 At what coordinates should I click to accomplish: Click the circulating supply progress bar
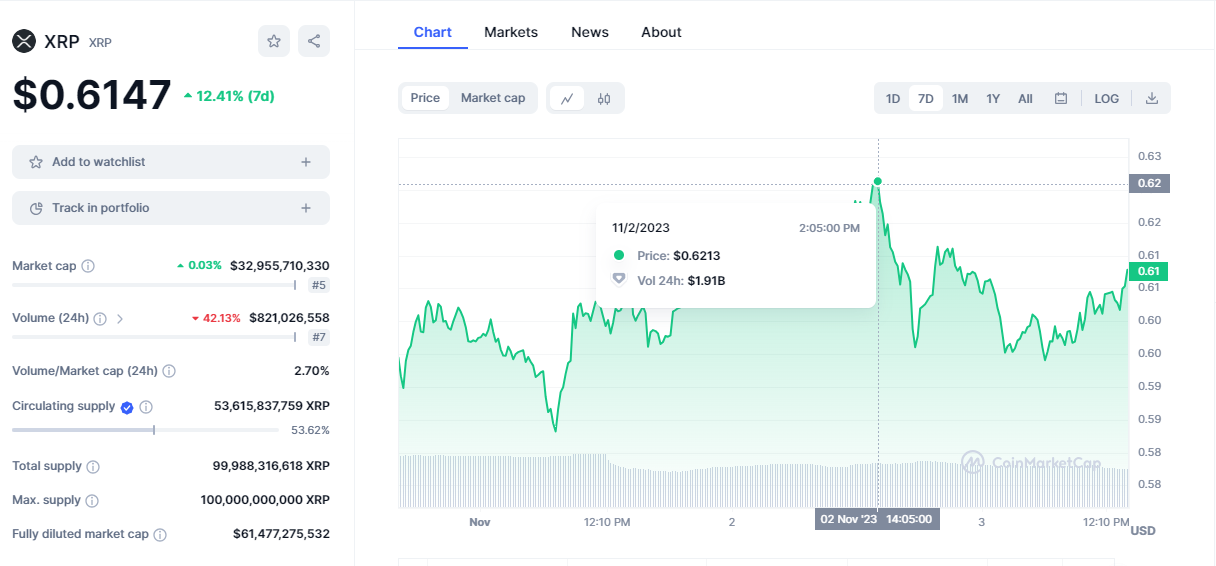click(x=145, y=430)
